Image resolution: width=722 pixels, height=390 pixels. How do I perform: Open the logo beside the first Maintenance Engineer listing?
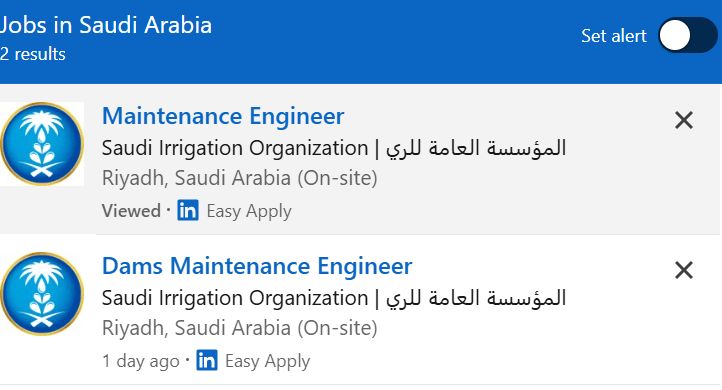42,144
